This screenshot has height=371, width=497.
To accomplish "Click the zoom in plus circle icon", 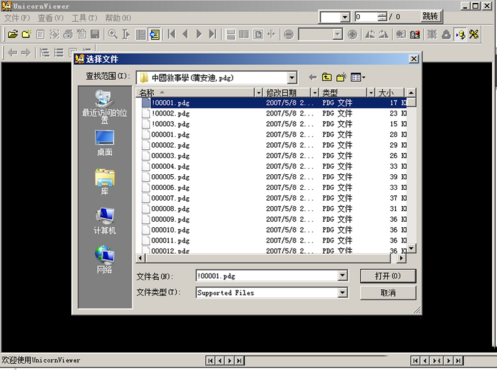I will click(x=352, y=34).
